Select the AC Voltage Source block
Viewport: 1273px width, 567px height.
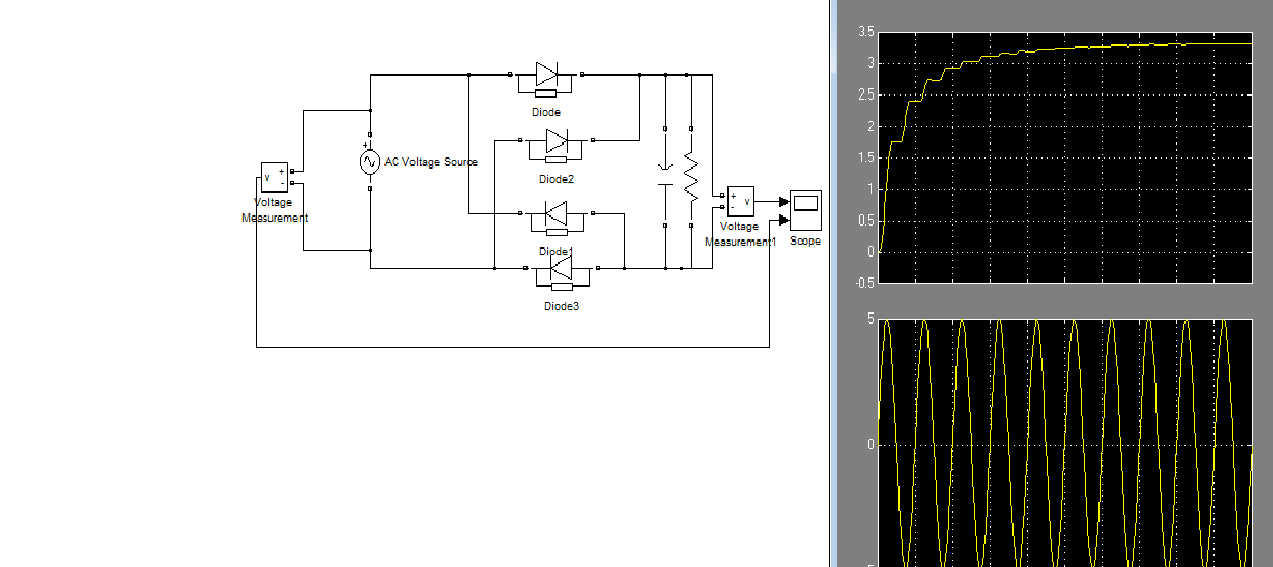[369, 162]
